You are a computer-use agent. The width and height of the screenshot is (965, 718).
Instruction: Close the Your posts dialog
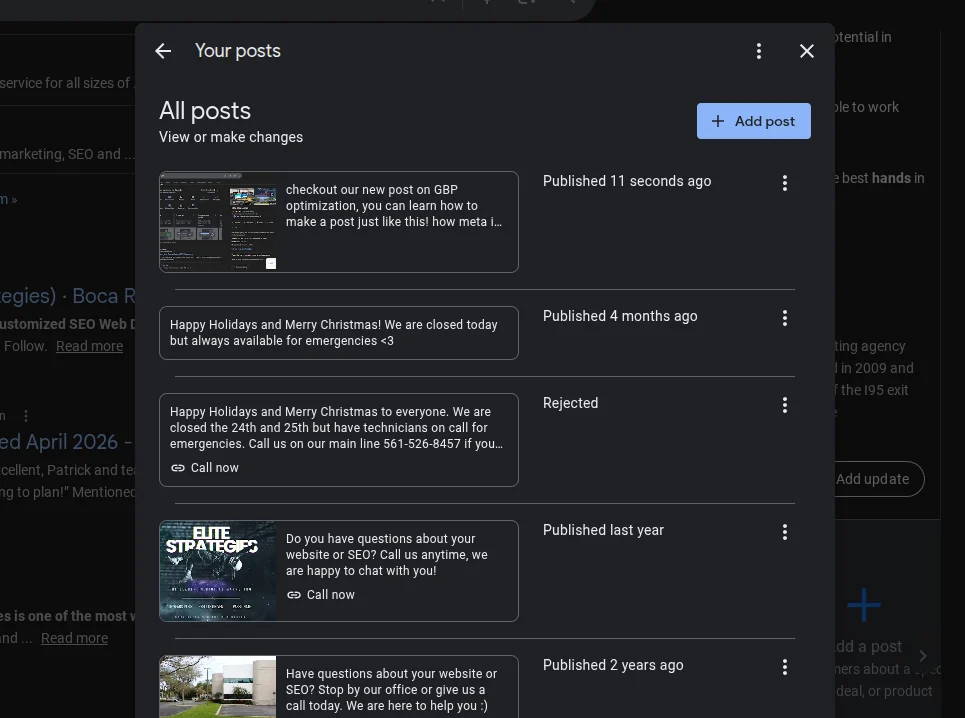807,51
